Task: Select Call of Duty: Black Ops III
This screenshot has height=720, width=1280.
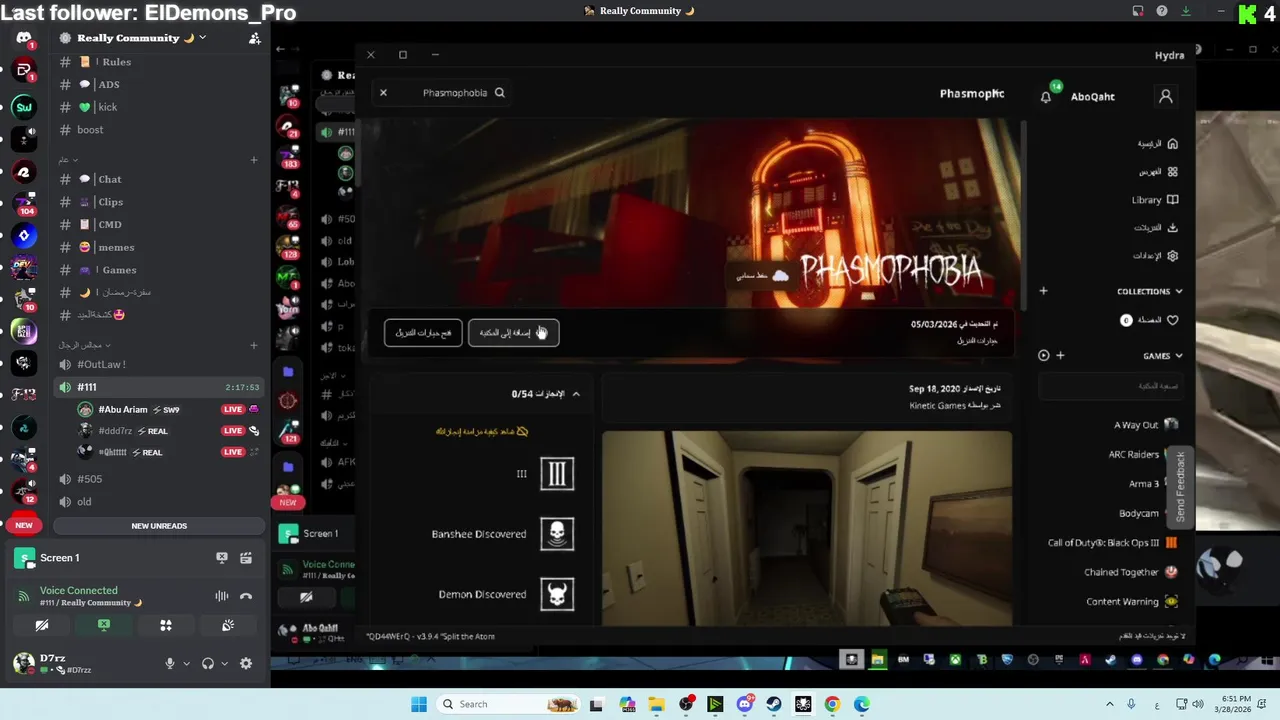Action: pos(1112,543)
